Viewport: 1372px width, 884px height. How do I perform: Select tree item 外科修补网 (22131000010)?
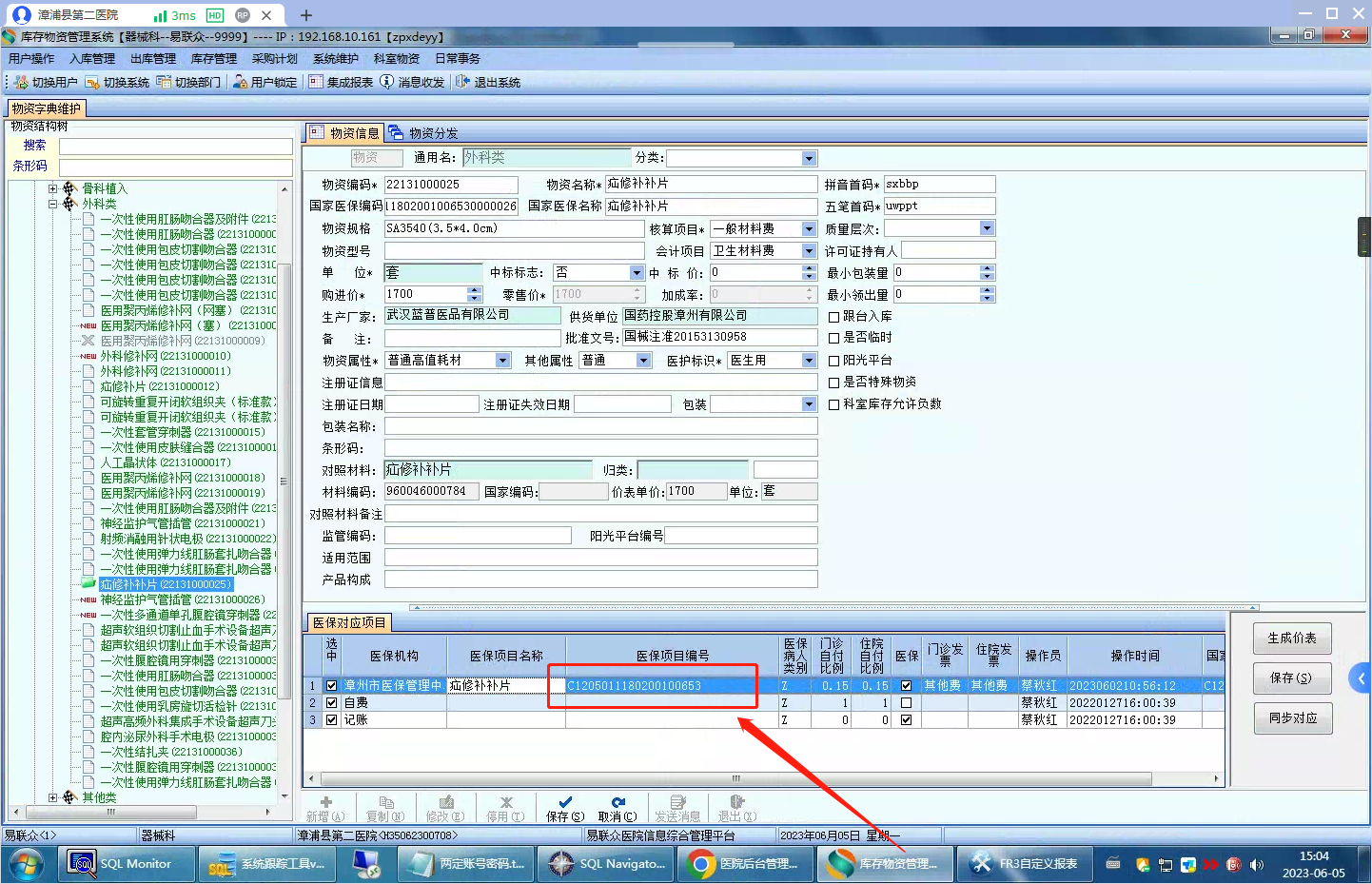[x=166, y=356]
